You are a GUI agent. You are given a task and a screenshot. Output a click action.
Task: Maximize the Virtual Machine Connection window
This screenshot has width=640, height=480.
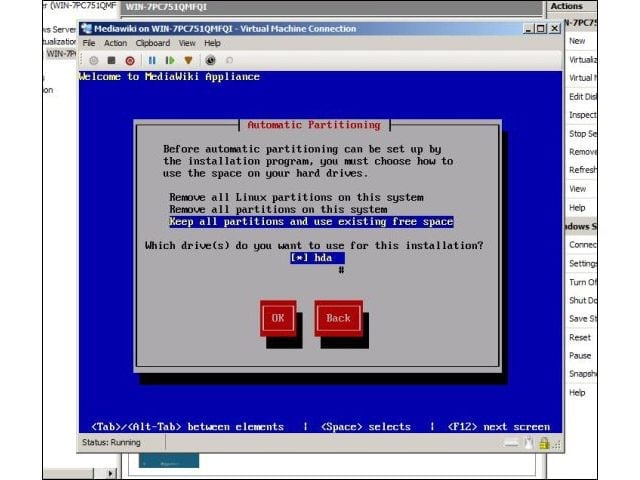[x=541, y=29]
